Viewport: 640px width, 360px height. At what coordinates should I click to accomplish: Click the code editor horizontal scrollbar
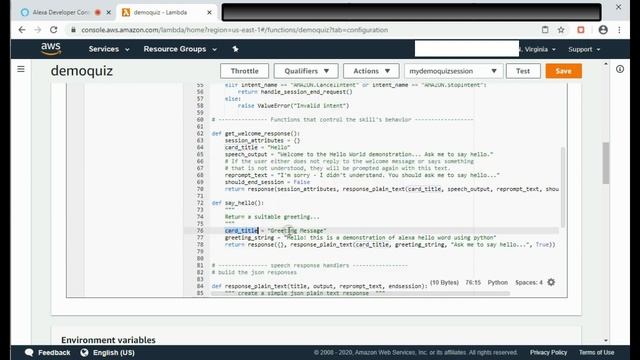point(360,293)
